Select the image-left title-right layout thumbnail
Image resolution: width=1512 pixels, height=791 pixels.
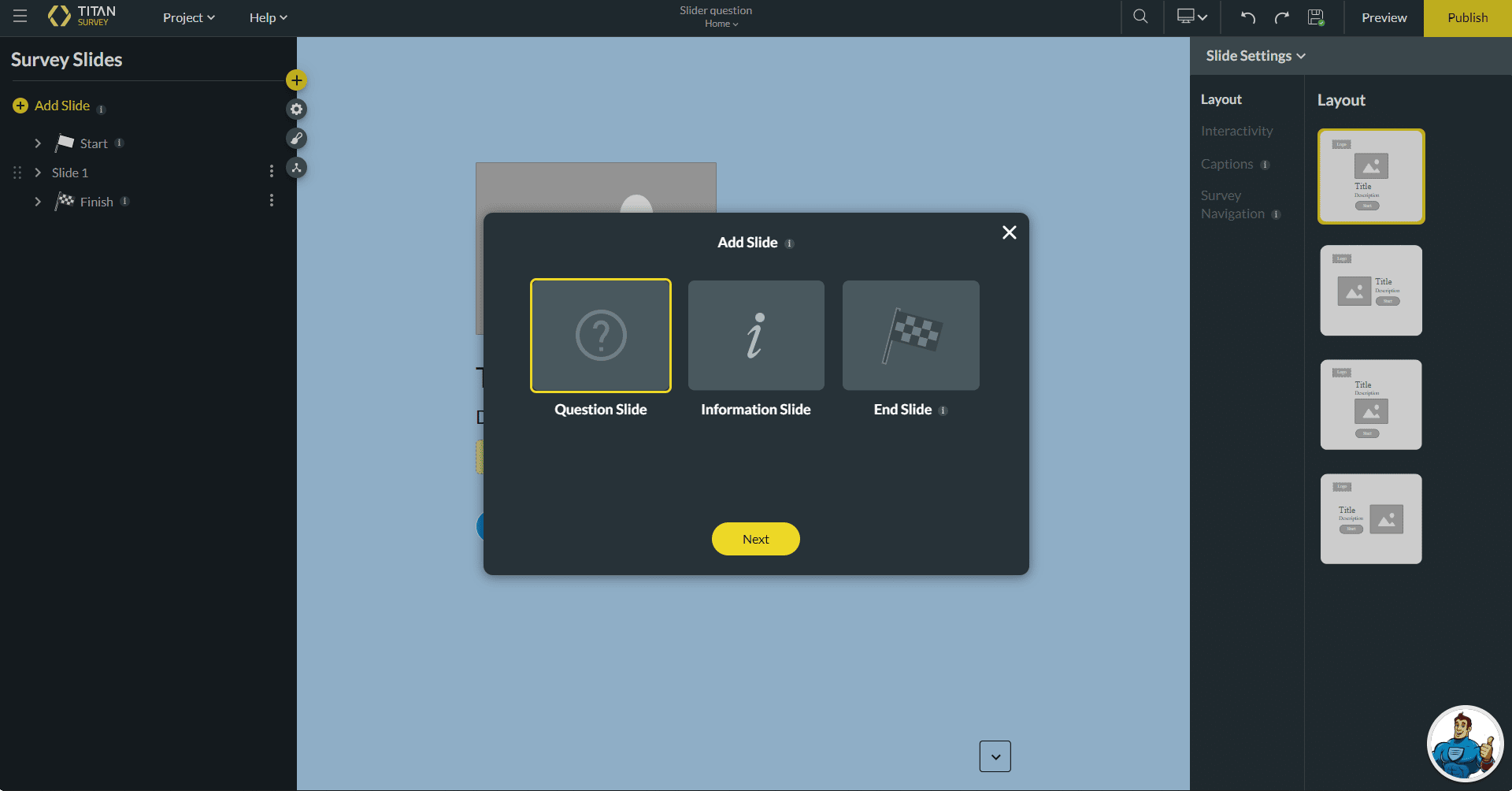[1370, 291]
